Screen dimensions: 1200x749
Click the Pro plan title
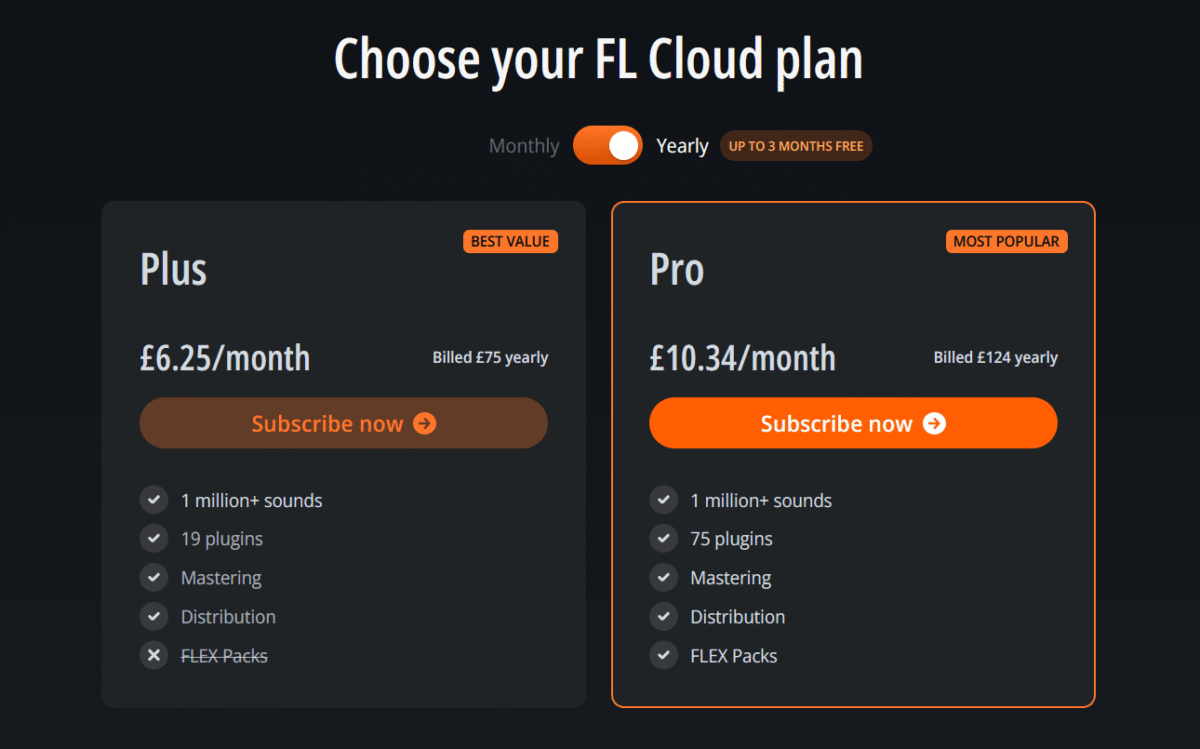pos(677,270)
